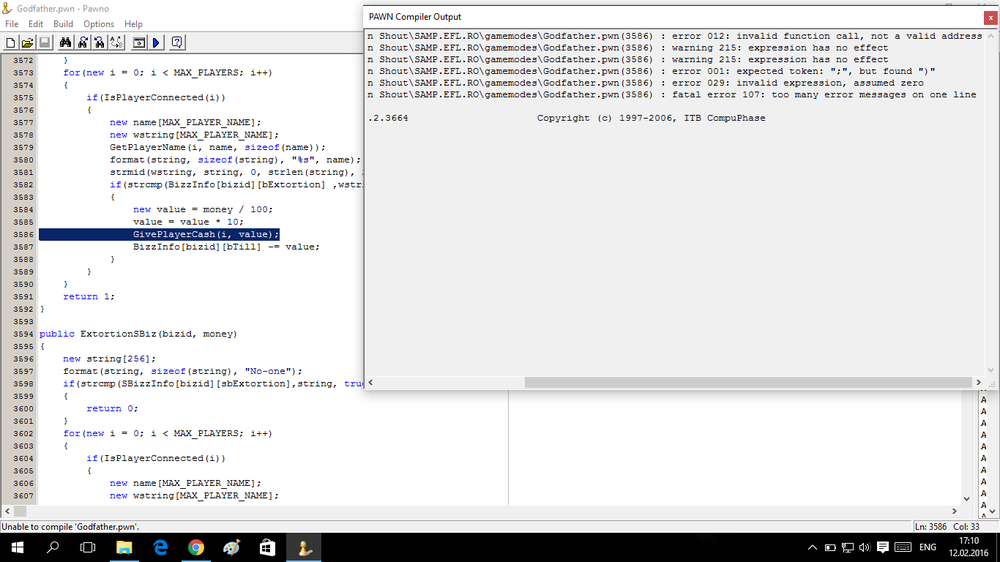Click code line 'BizzInfo[bizid][bTill] -= value;'
The image size is (1000, 562).
(226, 247)
